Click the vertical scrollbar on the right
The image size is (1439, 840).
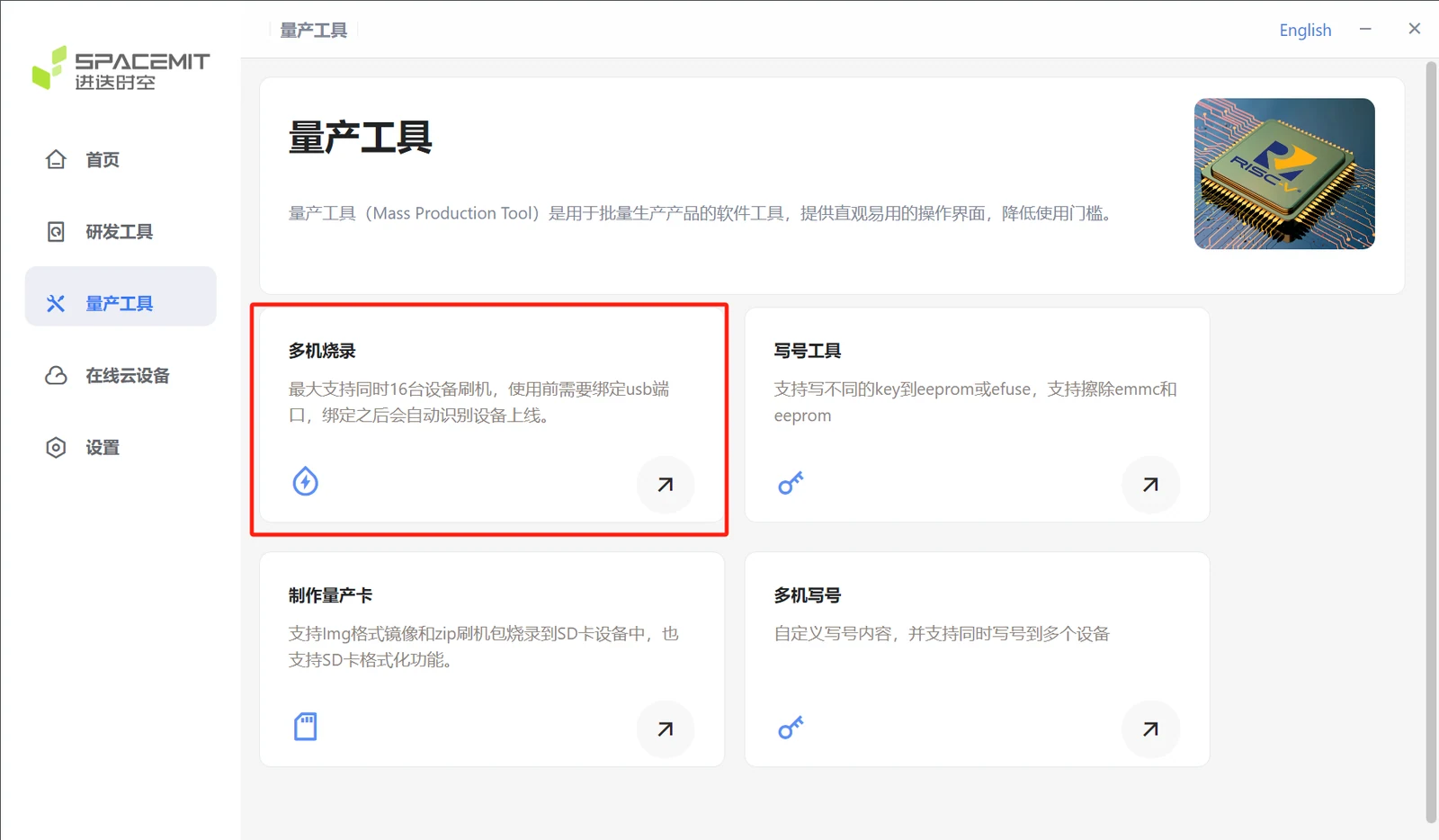(x=1431, y=441)
